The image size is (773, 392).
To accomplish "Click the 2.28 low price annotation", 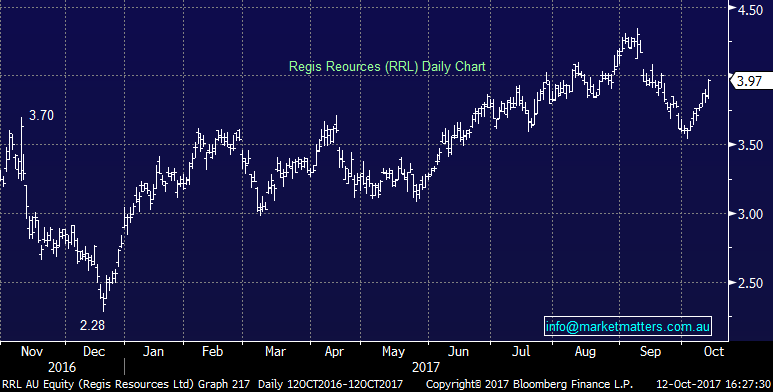I will pyautogui.click(x=93, y=325).
